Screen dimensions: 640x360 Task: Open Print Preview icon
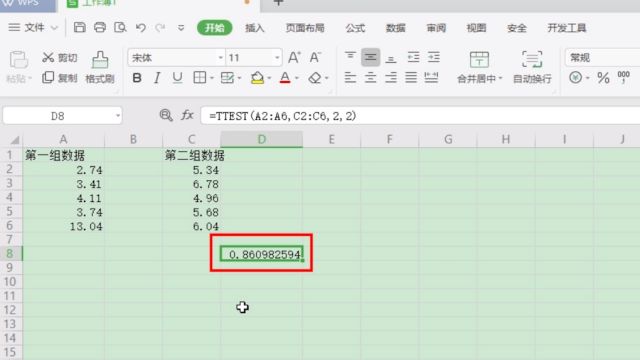pos(120,28)
